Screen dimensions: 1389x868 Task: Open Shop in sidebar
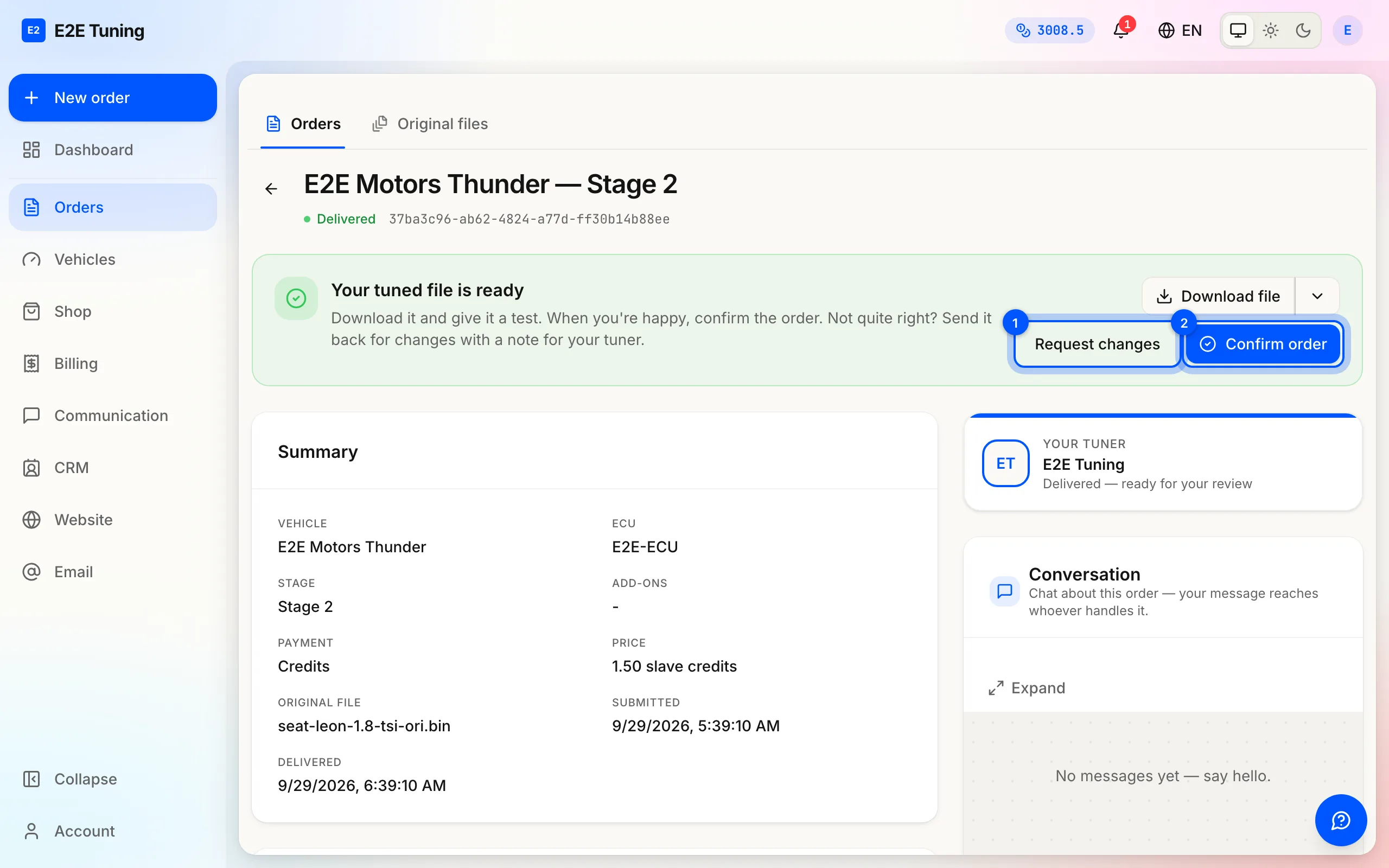click(112, 312)
